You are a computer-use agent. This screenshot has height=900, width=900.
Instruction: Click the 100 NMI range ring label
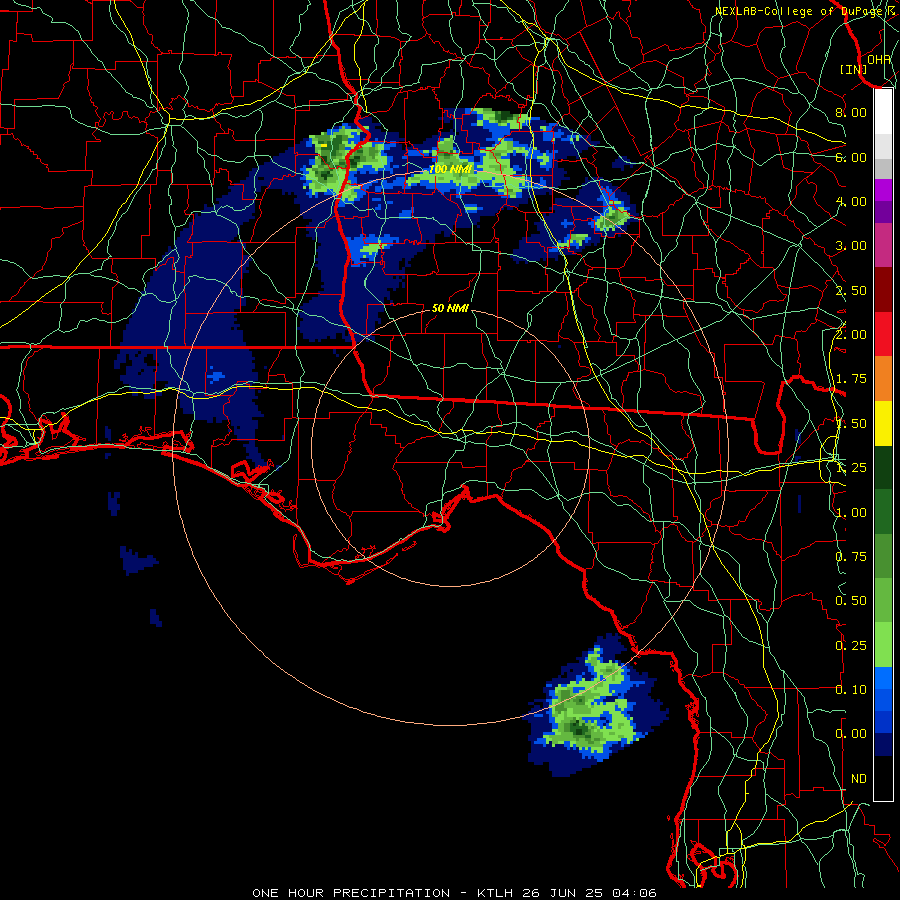point(450,169)
